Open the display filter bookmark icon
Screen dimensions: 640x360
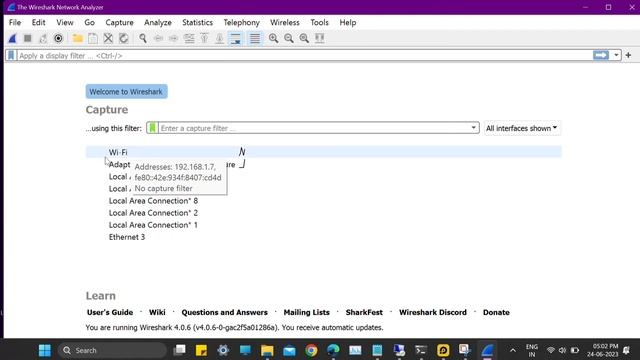(11, 56)
